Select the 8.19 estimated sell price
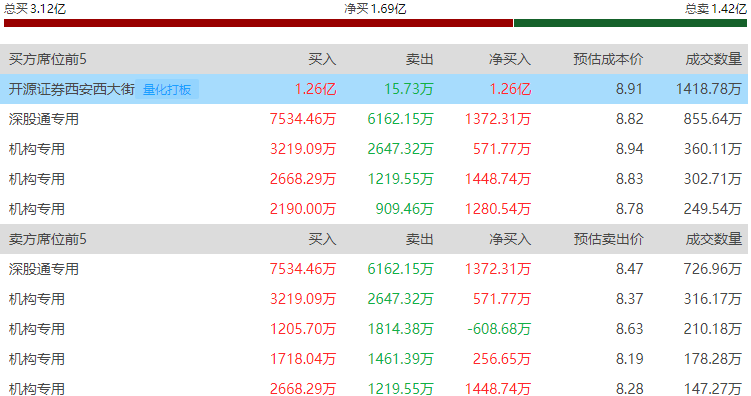 click(x=629, y=359)
